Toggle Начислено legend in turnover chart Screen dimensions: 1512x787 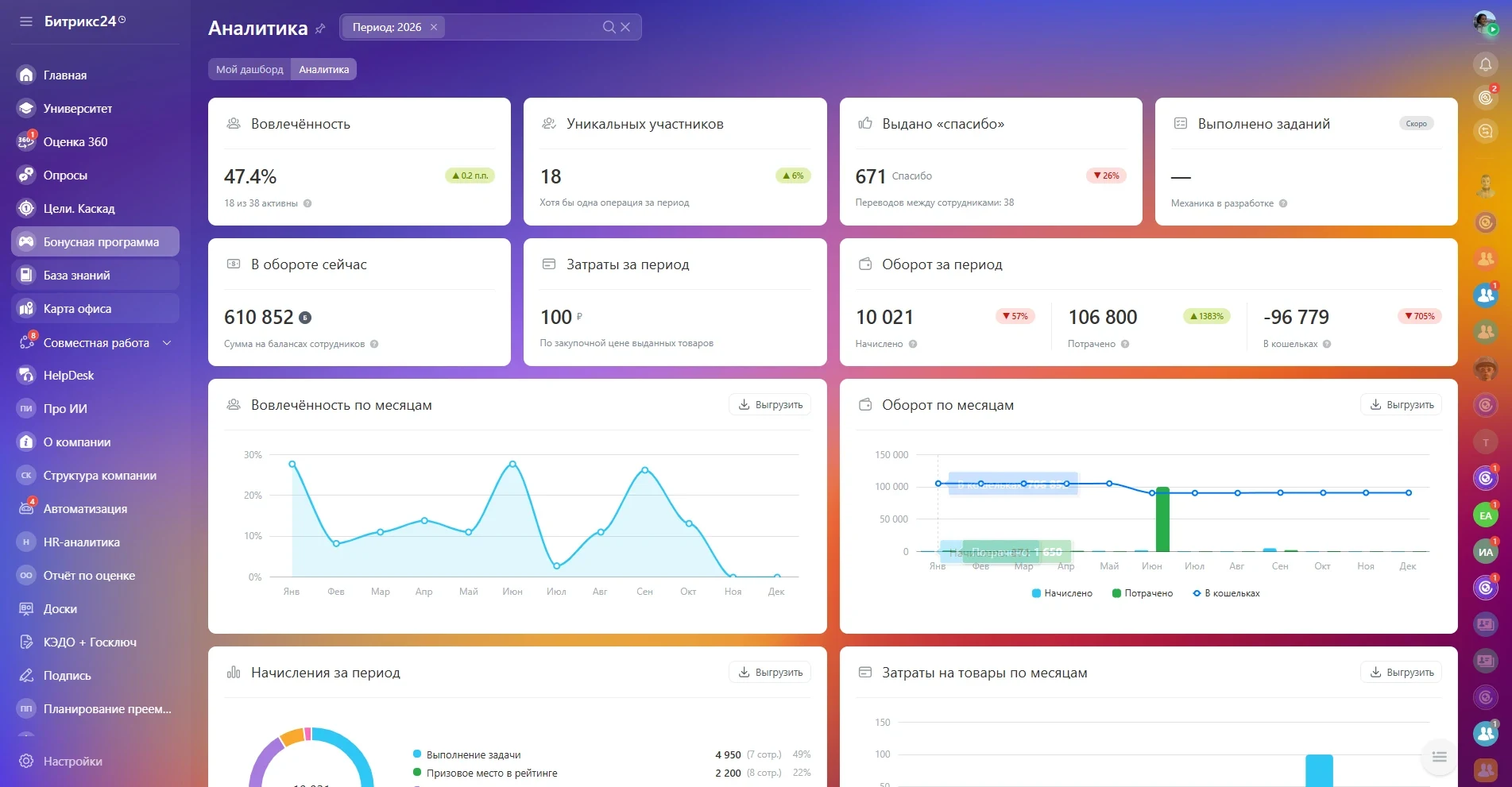1061,593
